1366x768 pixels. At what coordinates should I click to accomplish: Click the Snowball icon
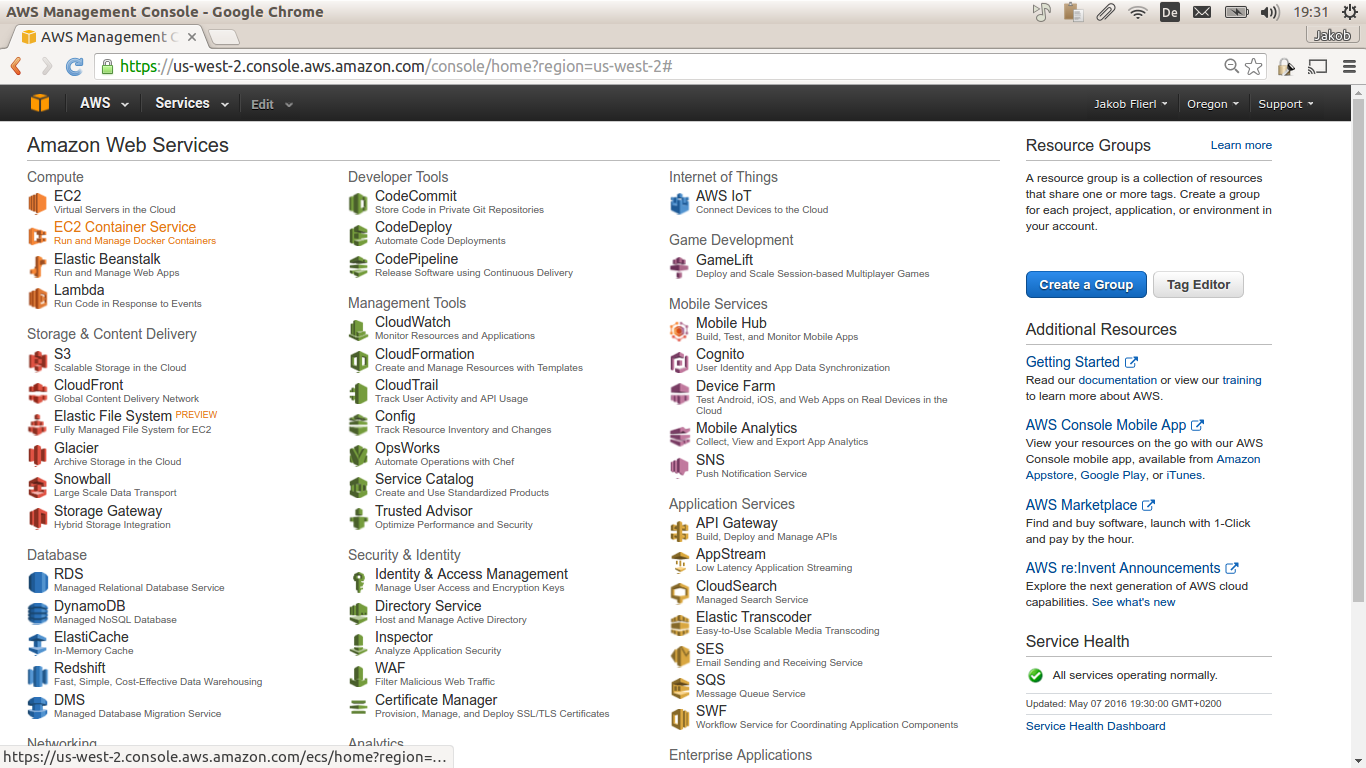[x=37, y=486]
